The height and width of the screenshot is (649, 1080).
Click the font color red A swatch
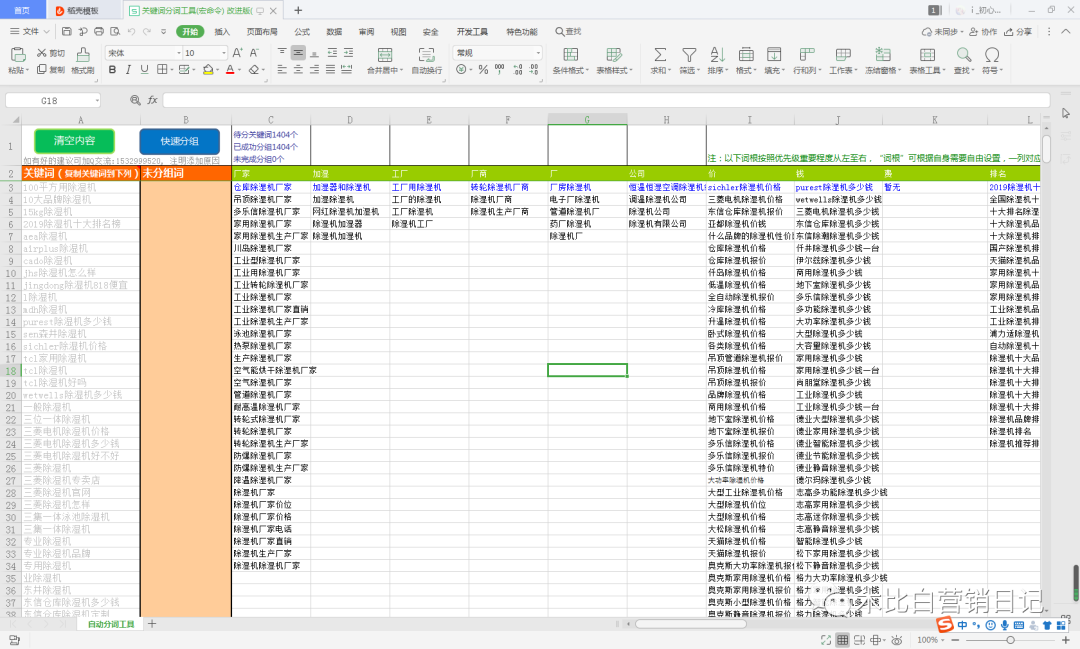229,70
